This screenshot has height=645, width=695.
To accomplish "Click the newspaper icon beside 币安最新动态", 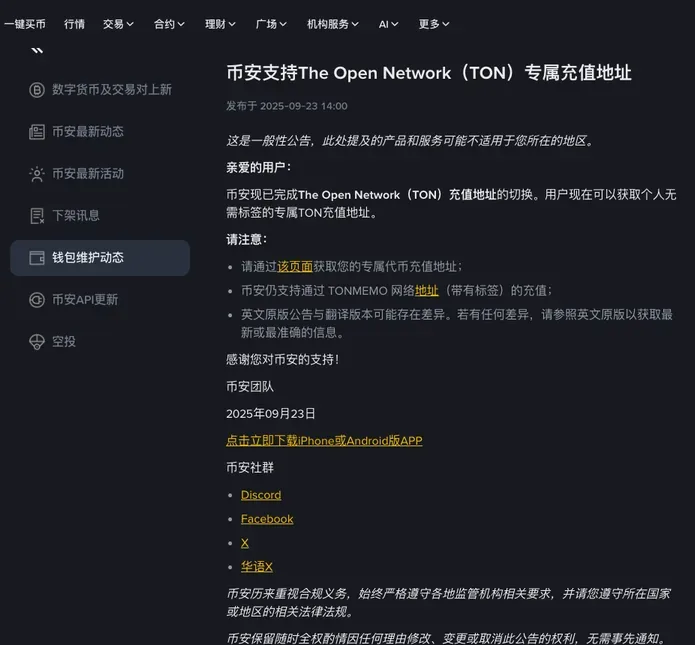I will 37,132.
